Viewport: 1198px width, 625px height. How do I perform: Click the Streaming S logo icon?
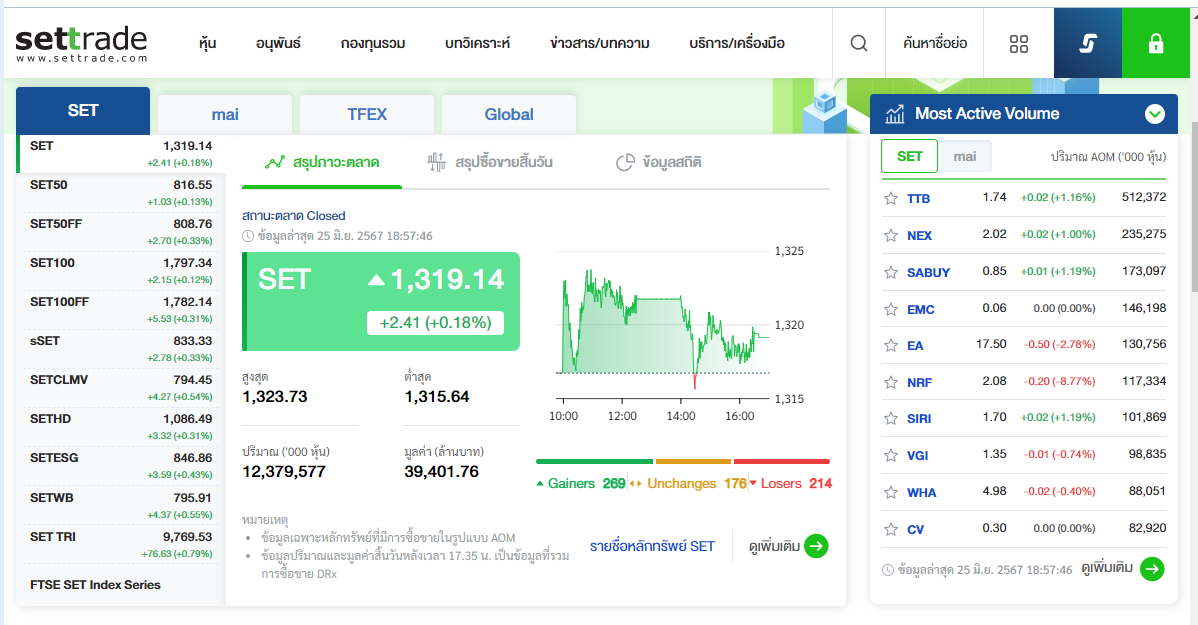1087,44
